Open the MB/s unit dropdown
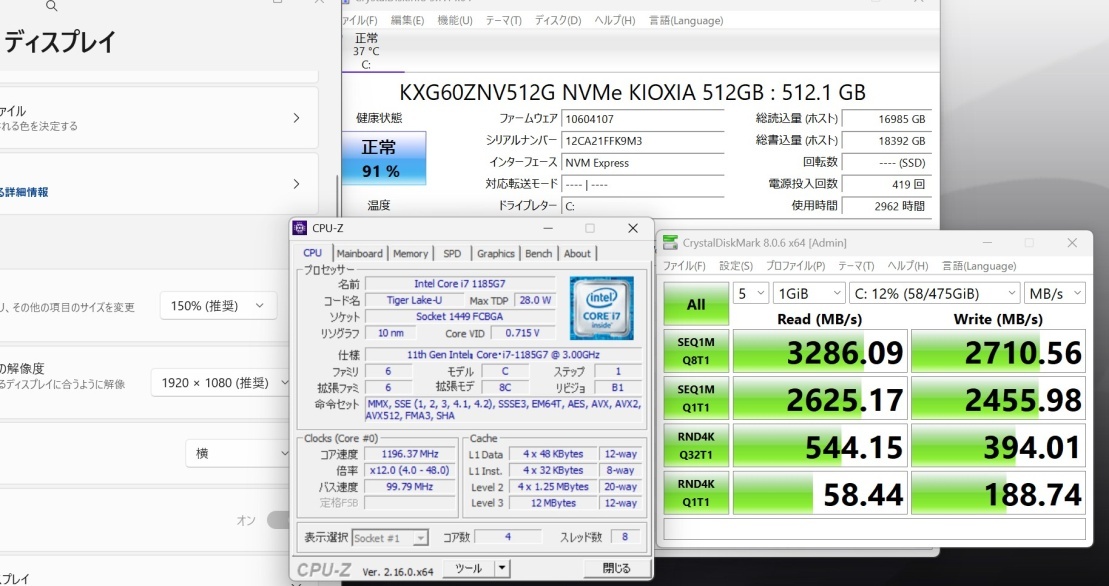The image size is (1109, 586). point(1055,293)
